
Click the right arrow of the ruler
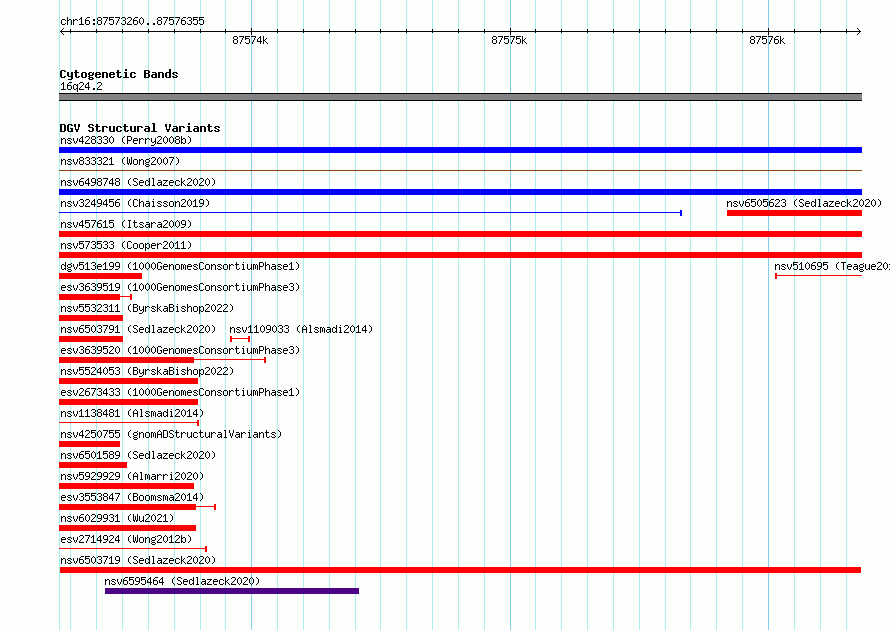pyautogui.click(x=859, y=31)
